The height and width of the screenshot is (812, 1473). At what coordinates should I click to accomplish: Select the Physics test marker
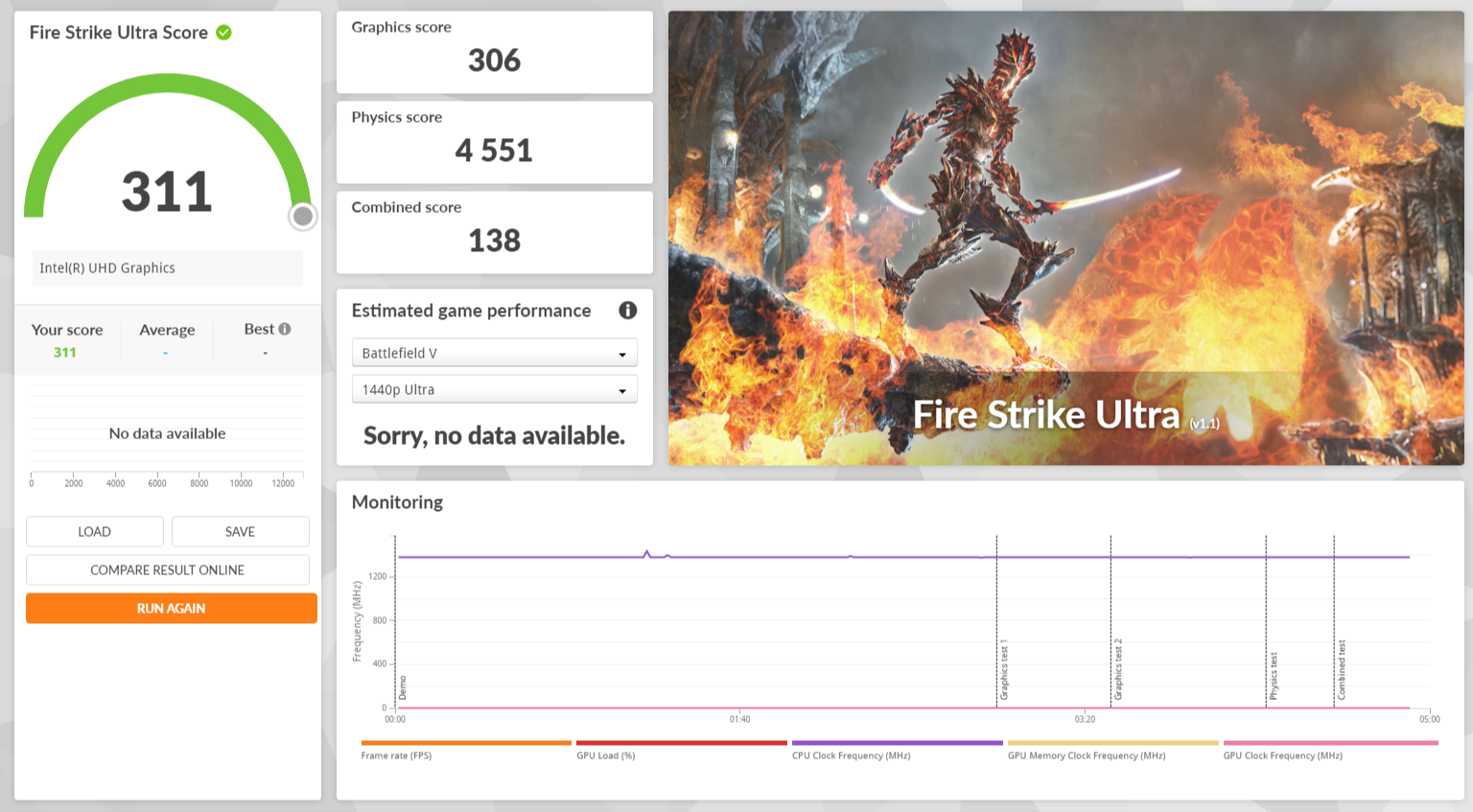tap(1274, 676)
